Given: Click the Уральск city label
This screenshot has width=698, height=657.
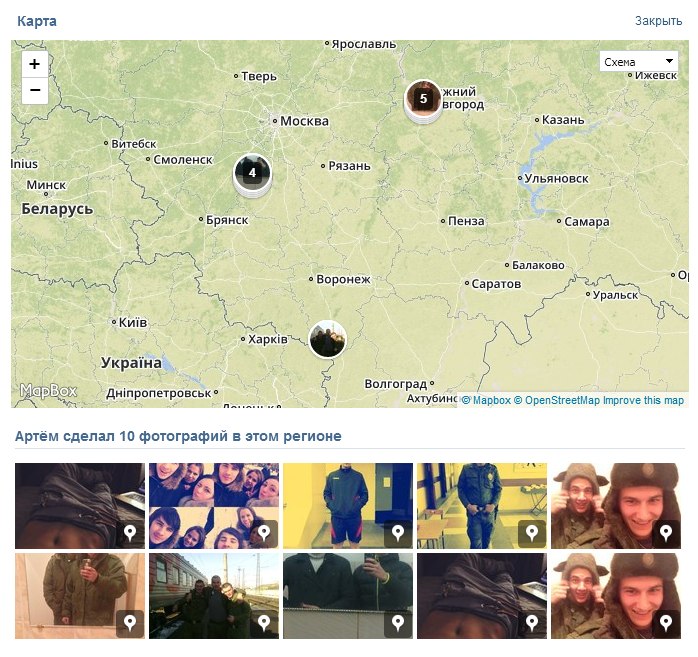Looking at the screenshot, I should pos(615,295).
